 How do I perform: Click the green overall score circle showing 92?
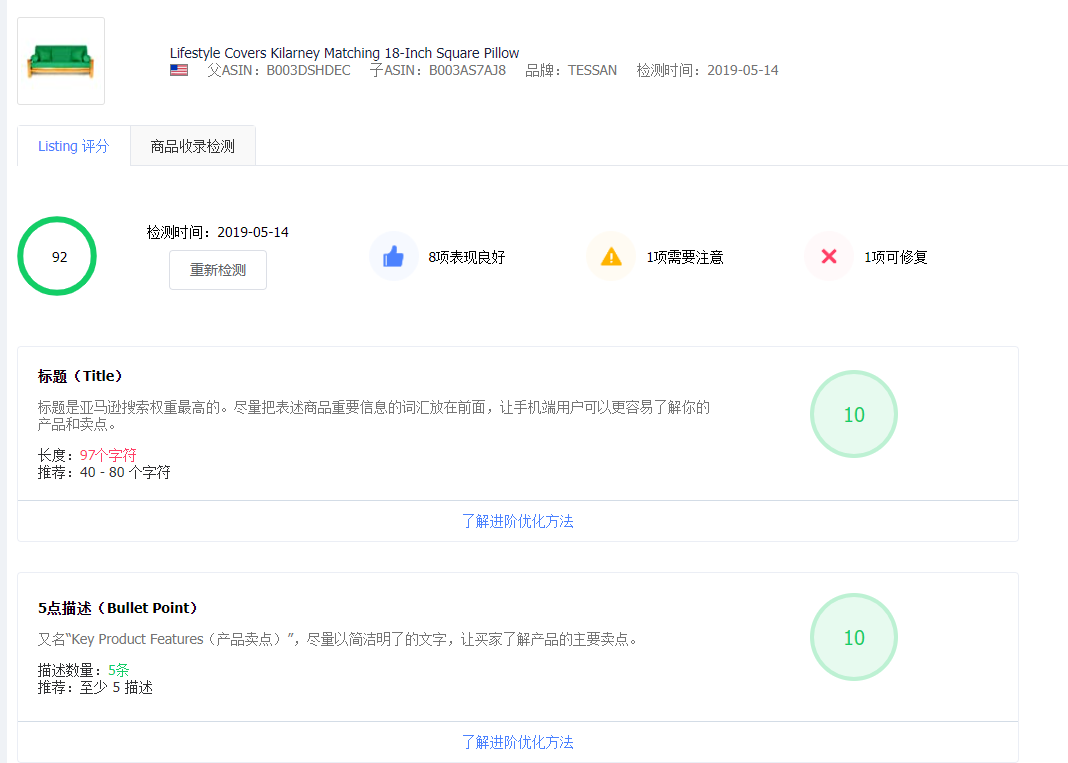coord(57,256)
